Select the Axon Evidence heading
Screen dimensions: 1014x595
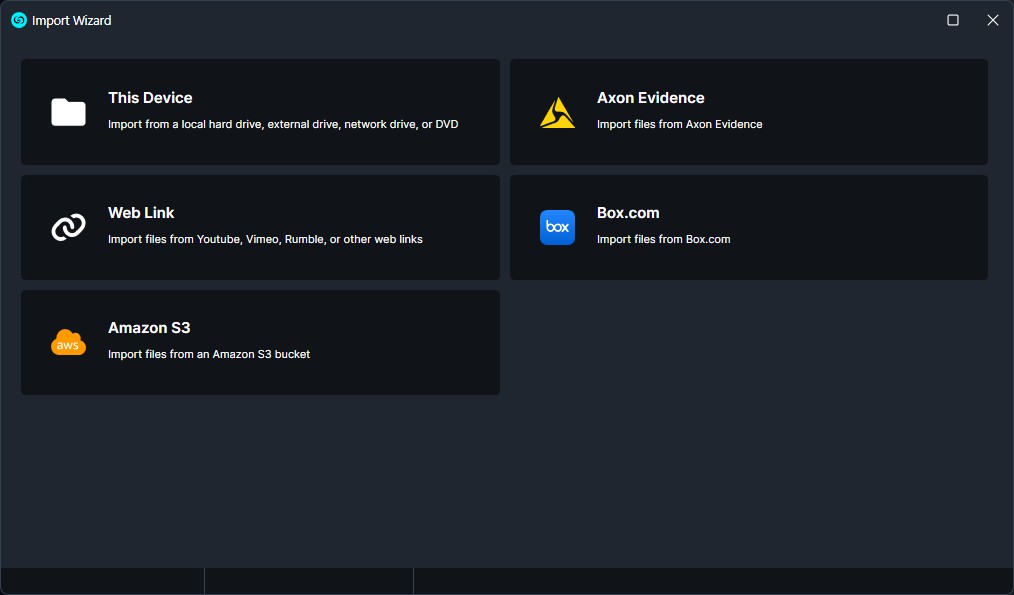(x=651, y=98)
